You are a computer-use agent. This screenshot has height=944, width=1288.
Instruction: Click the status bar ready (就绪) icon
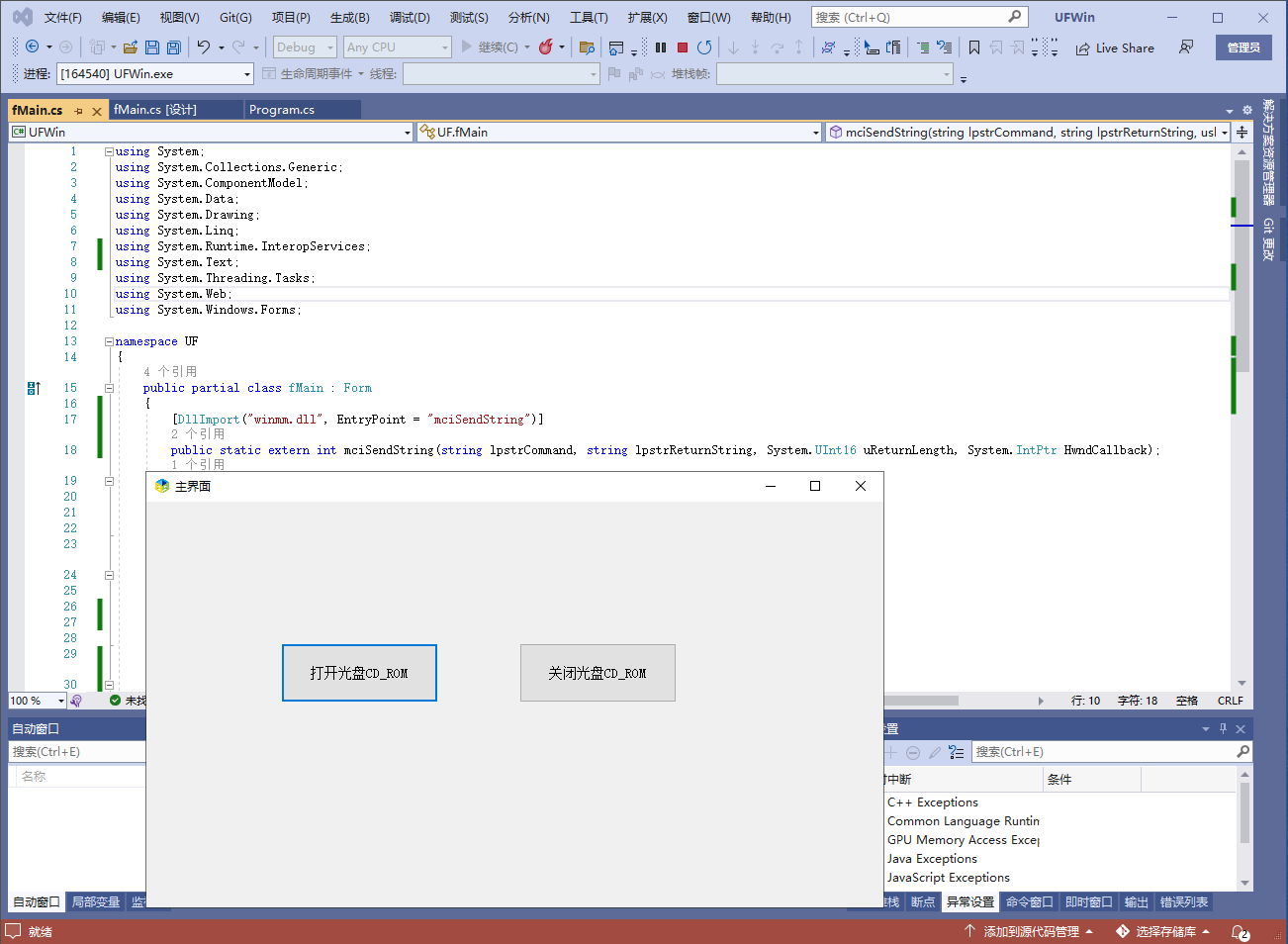coord(13,931)
